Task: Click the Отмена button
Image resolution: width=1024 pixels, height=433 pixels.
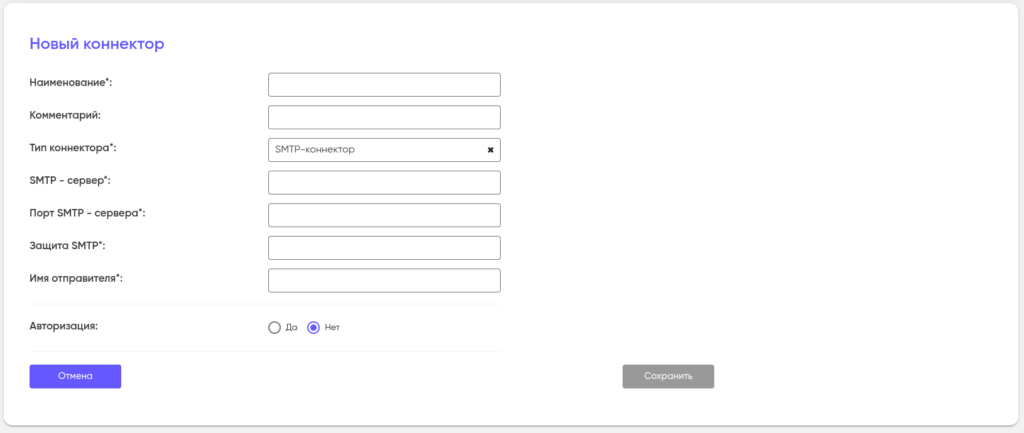Action: coord(75,376)
